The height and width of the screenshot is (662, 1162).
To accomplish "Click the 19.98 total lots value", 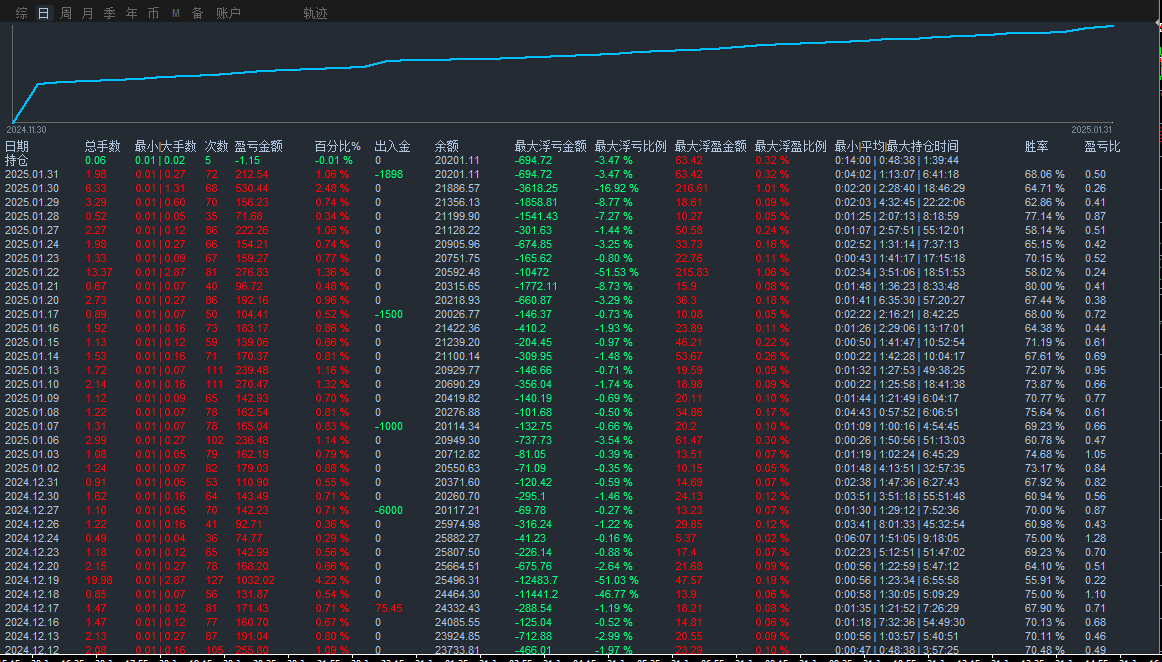I will [99, 580].
